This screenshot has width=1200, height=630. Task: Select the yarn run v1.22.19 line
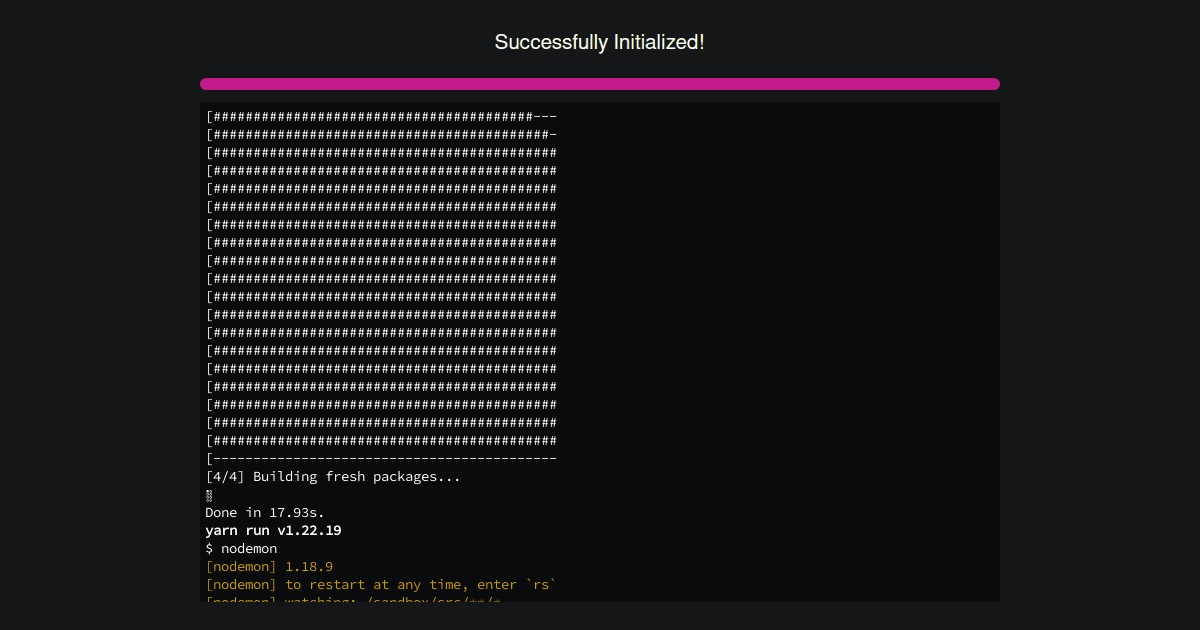coord(273,530)
